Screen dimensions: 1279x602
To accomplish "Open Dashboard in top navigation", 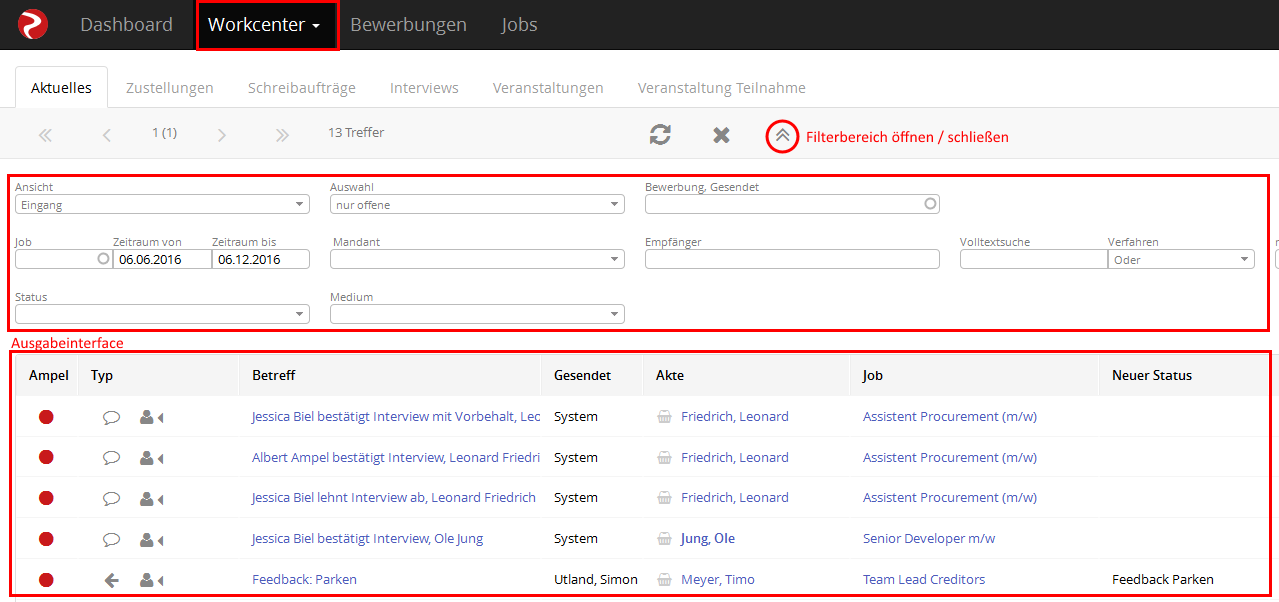I will tap(126, 25).
